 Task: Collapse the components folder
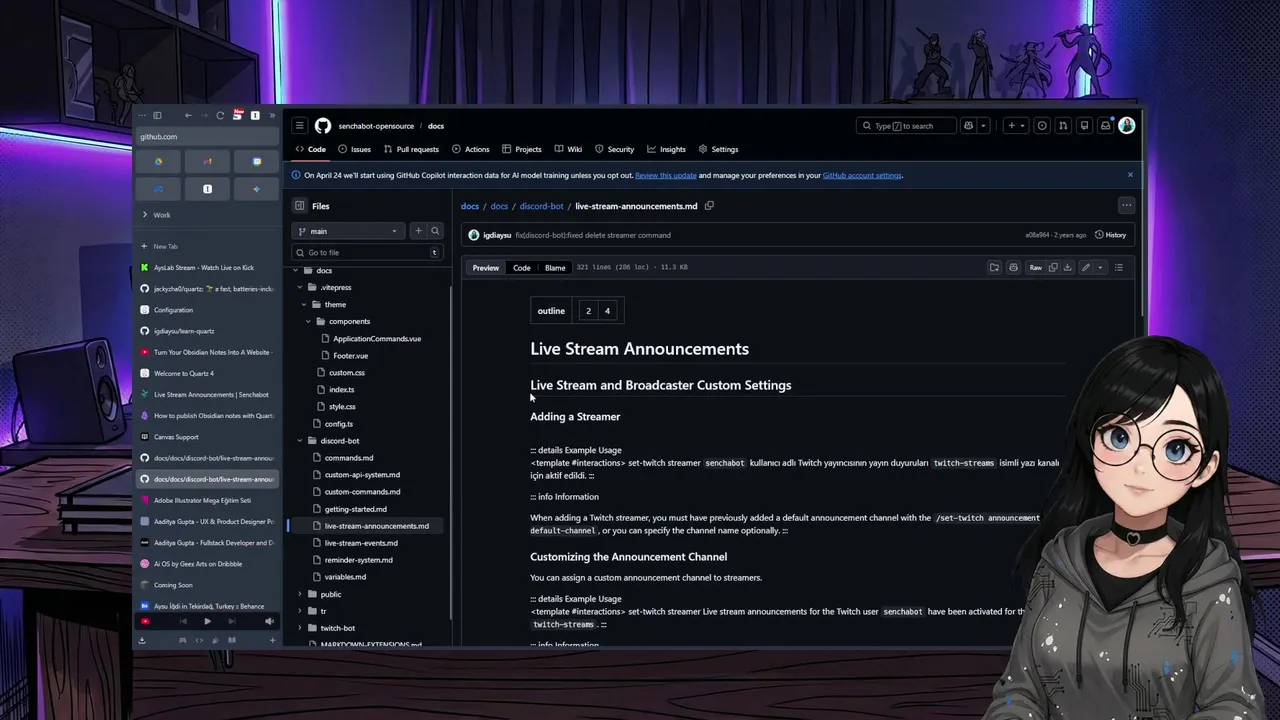point(308,321)
